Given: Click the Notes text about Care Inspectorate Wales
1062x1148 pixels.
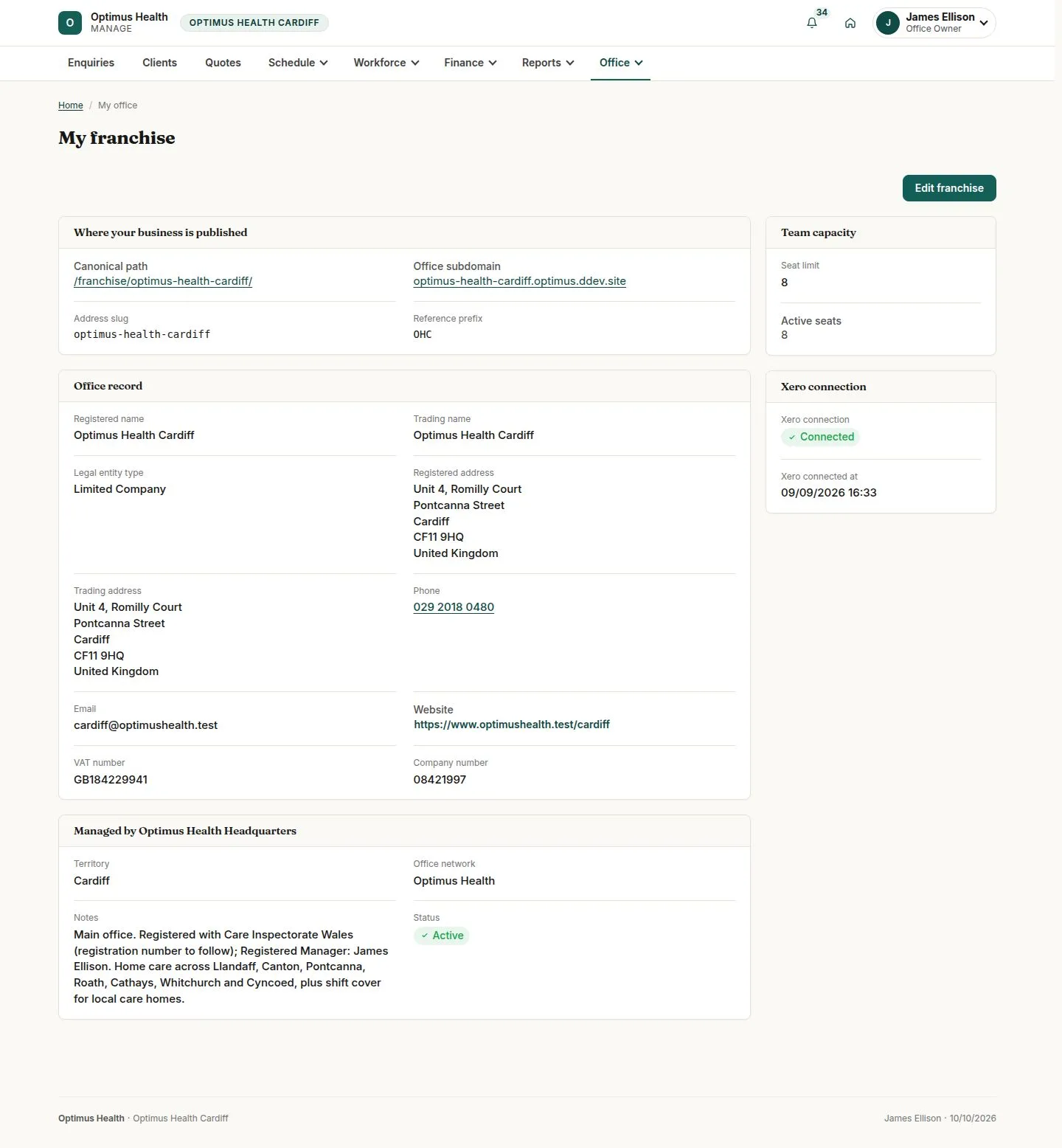Looking at the screenshot, I should (x=231, y=967).
